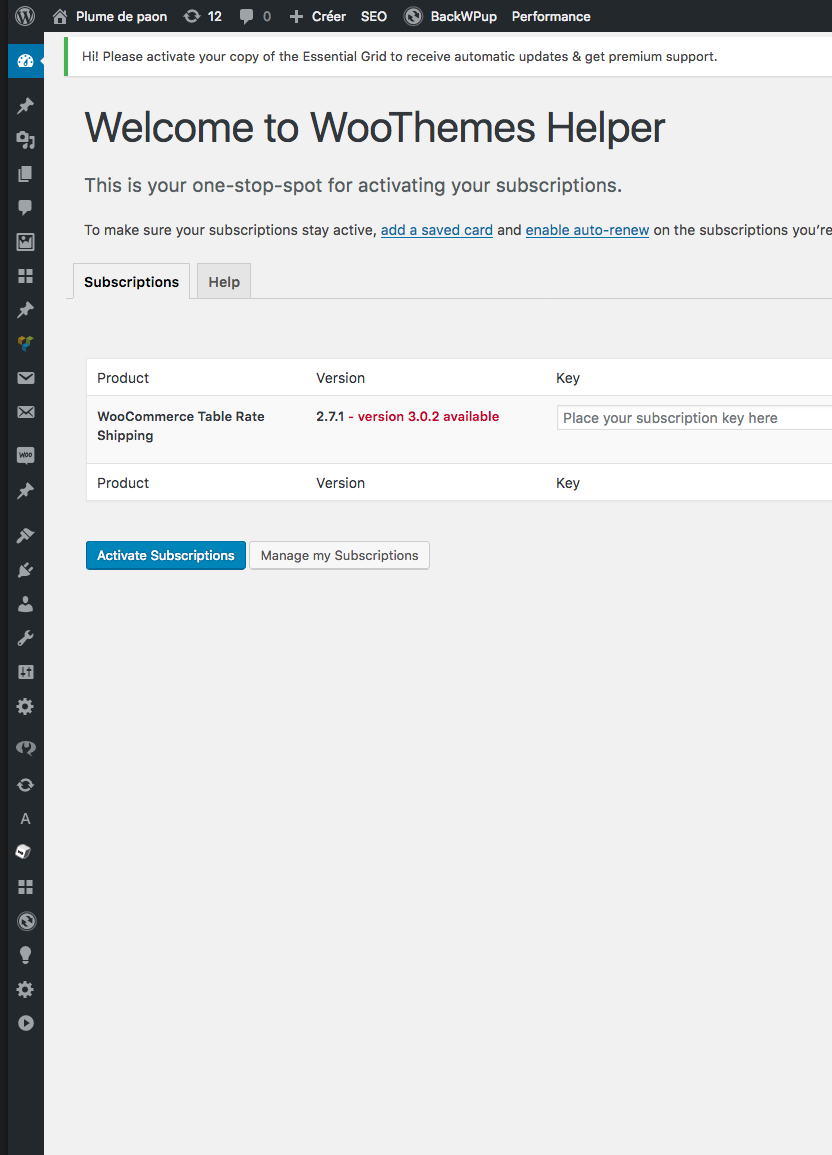
Task: Open the WooCommerce Woo icon
Action: 25,455
